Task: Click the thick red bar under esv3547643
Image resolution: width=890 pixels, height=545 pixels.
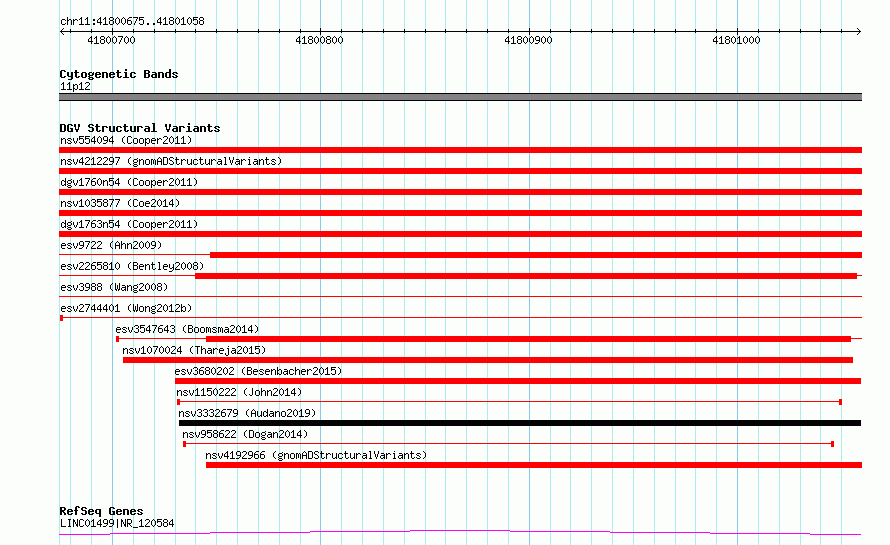Action: point(528,339)
